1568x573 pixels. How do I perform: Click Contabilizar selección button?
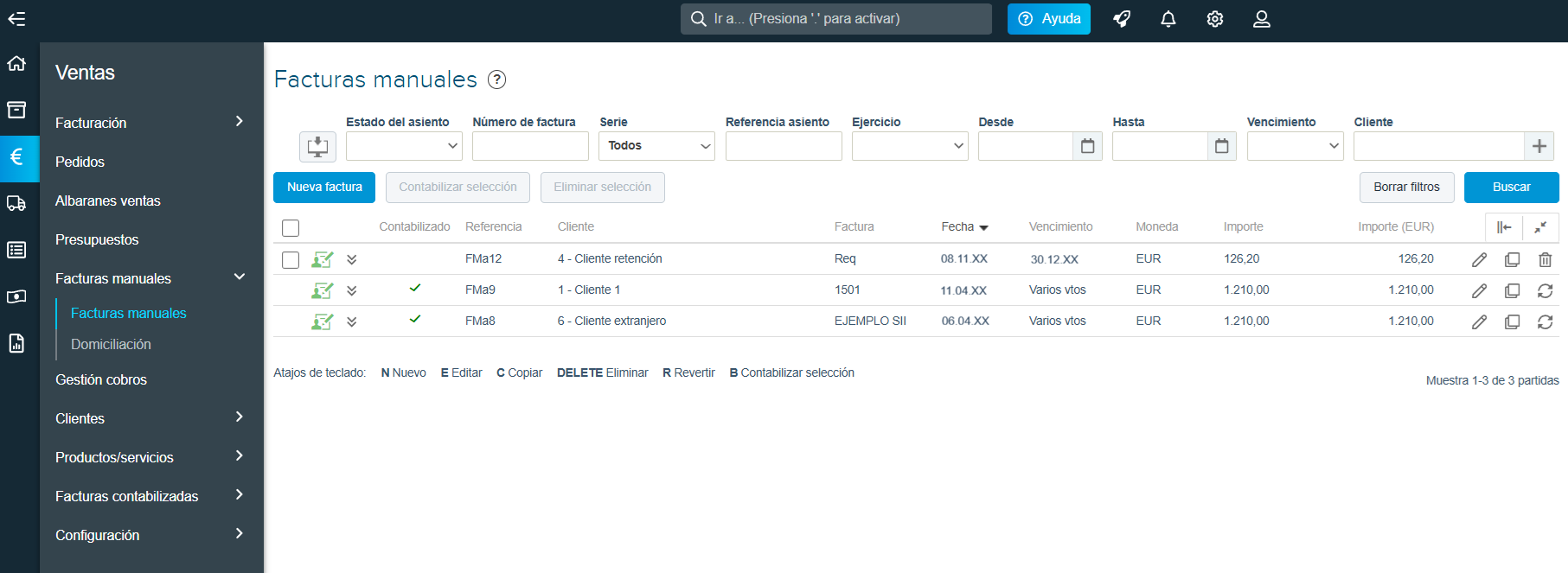pyautogui.click(x=458, y=188)
